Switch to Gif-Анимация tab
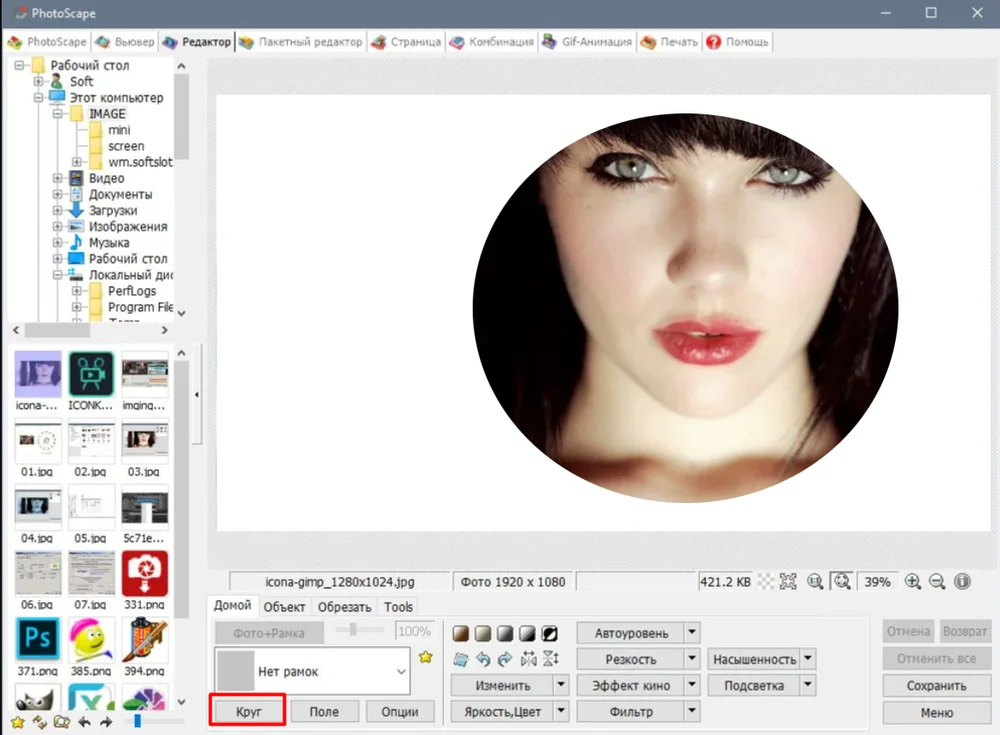The width and height of the screenshot is (1000, 735). coord(587,42)
